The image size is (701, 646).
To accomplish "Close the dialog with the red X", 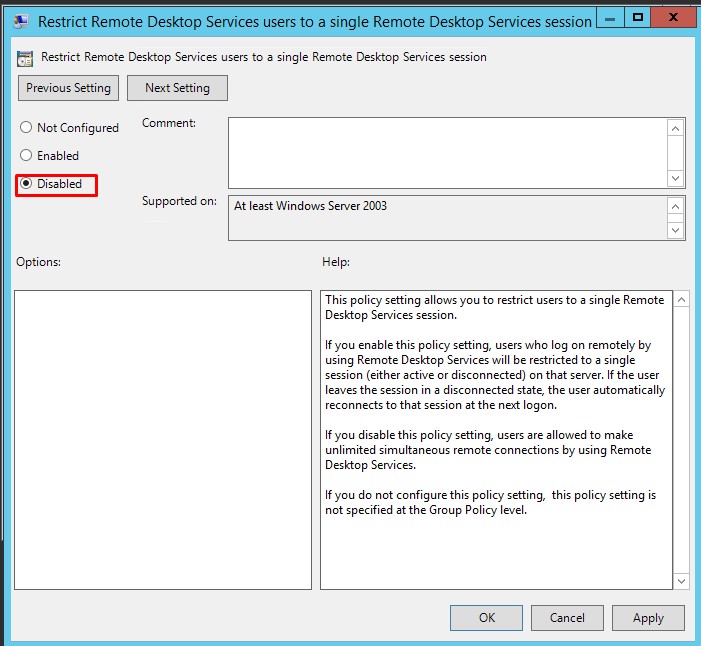I will click(x=674, y=17).
